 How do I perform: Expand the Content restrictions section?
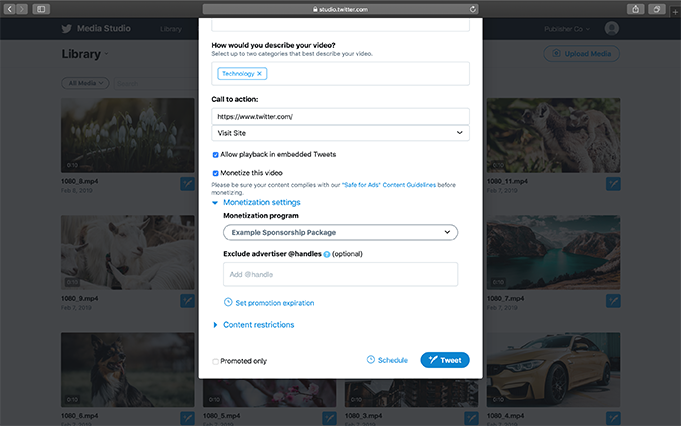257,325
